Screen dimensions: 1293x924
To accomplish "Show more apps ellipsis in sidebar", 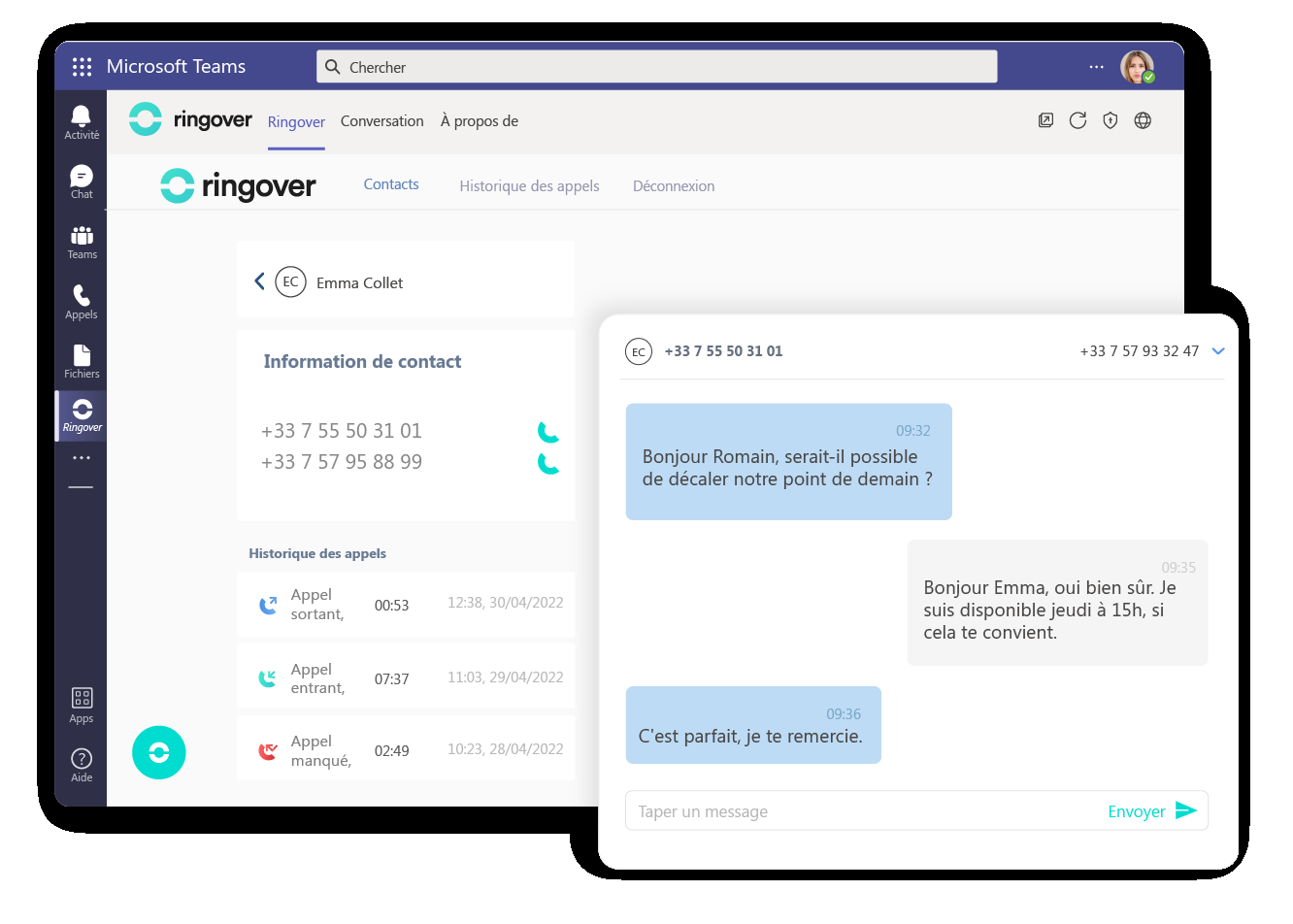I will coord(82,457).
